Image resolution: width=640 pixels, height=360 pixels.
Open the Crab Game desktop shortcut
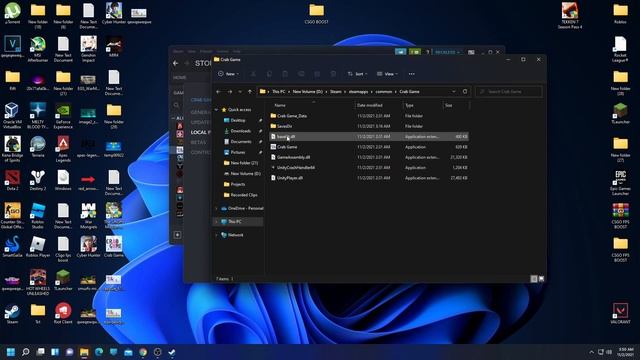pyautogui.click(x=114, y=247)
